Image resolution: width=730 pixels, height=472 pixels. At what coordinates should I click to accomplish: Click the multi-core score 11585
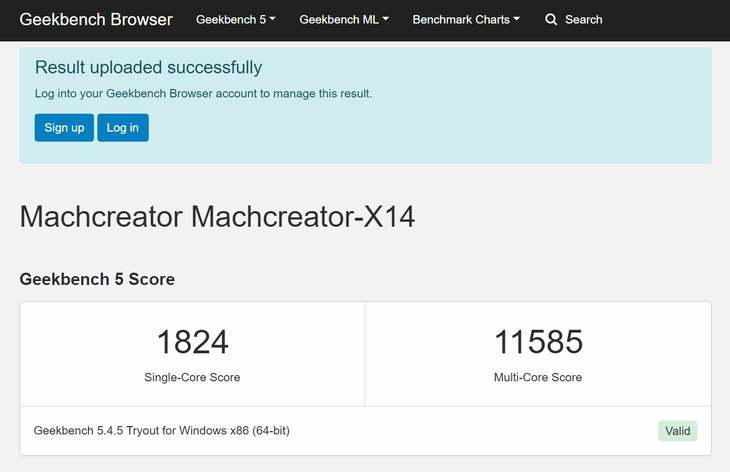click(538, 342)
